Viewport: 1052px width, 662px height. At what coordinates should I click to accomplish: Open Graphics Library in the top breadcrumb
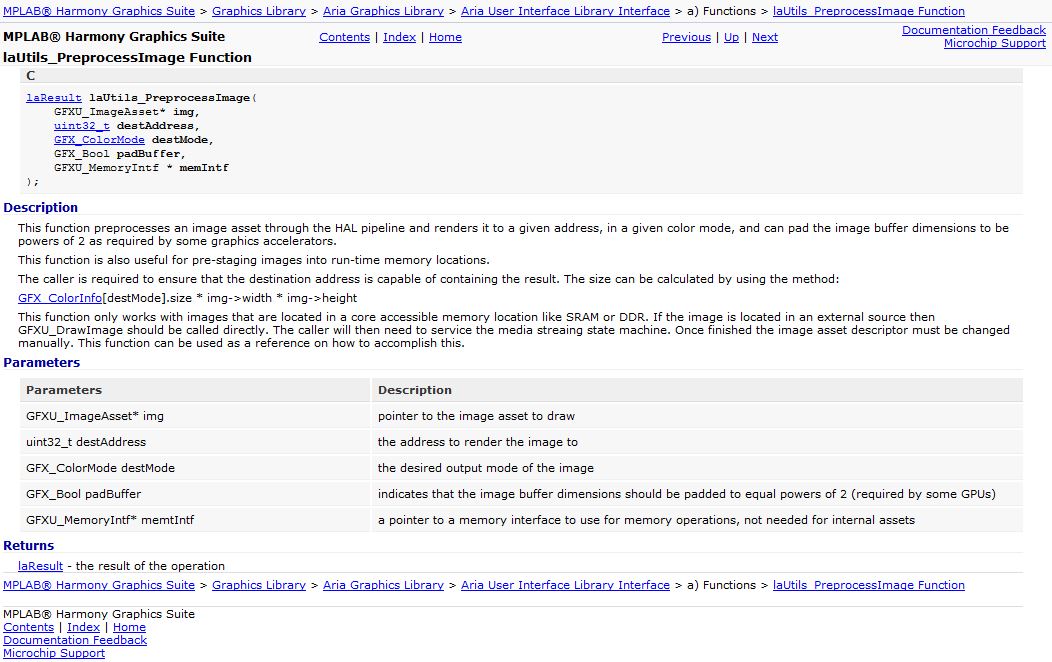click(x=259, y=11)
